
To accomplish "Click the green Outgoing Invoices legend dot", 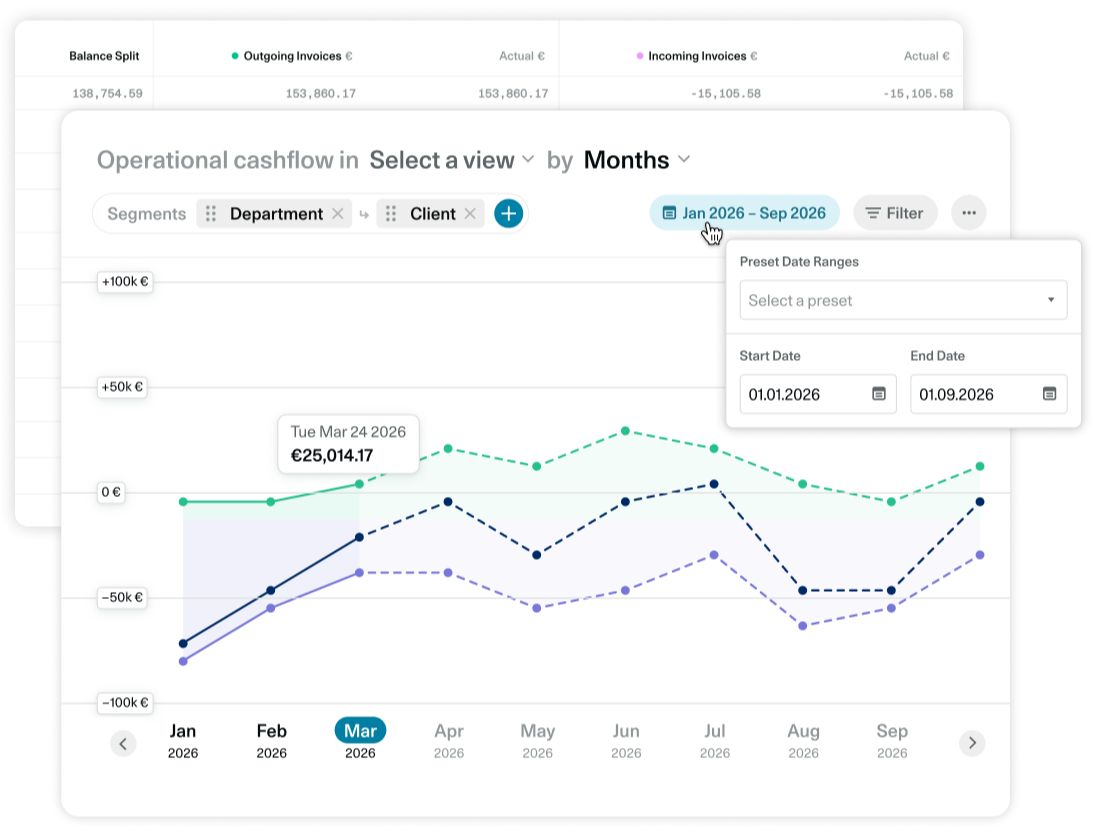I will (235, 56).
